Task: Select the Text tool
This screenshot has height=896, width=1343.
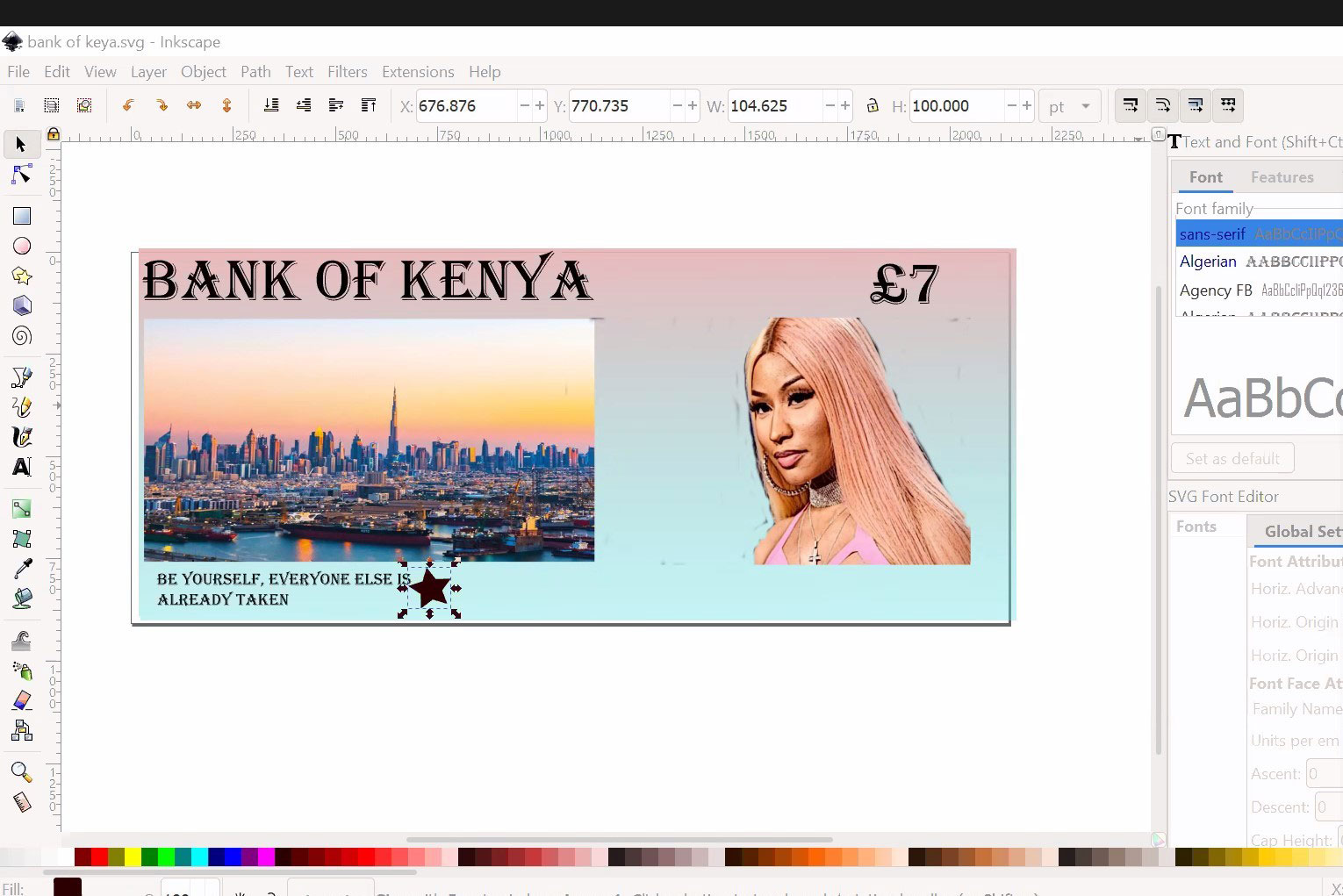Action: [22, 467]
